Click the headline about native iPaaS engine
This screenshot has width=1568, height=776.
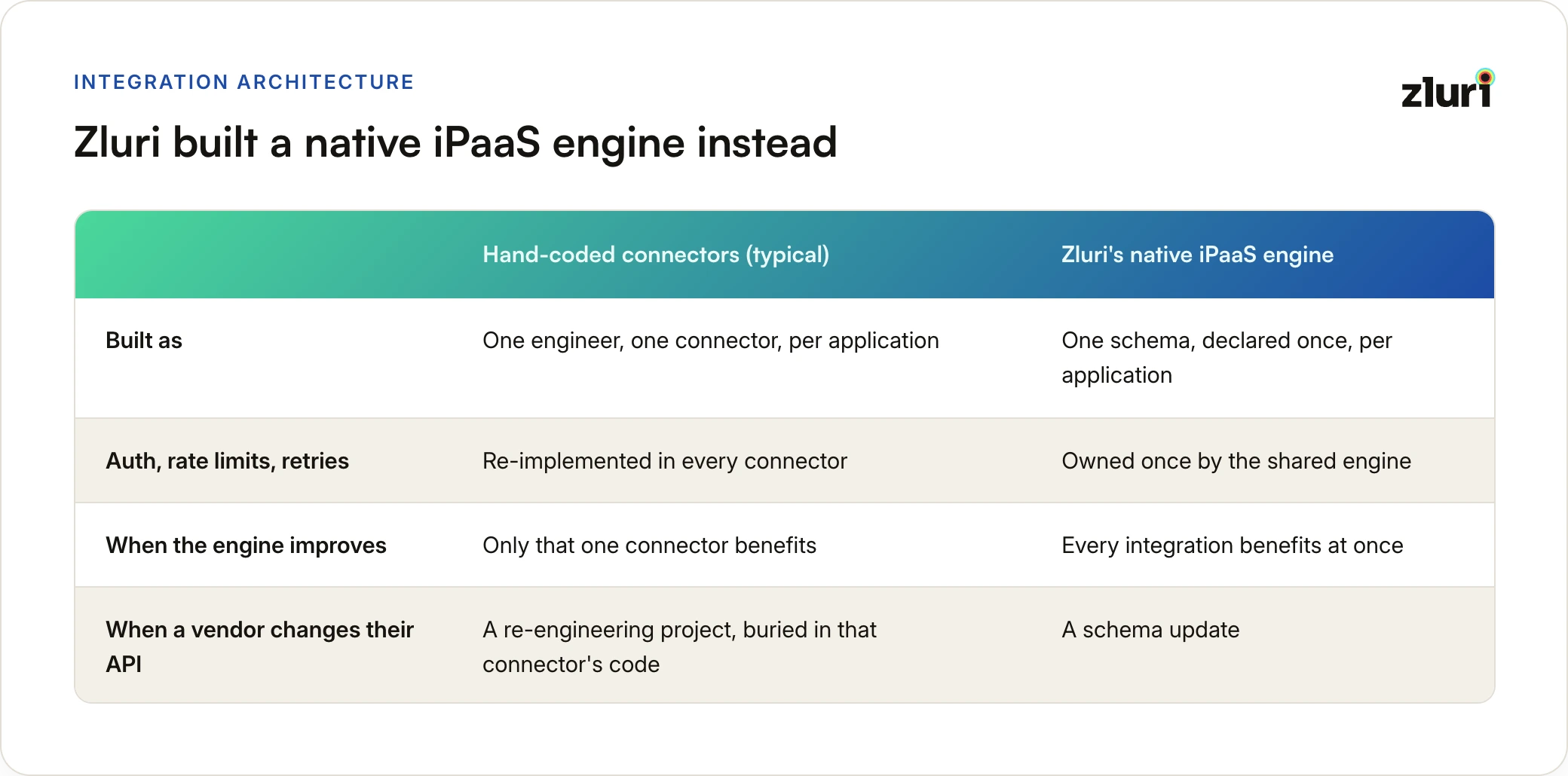(x=455, y=142)
